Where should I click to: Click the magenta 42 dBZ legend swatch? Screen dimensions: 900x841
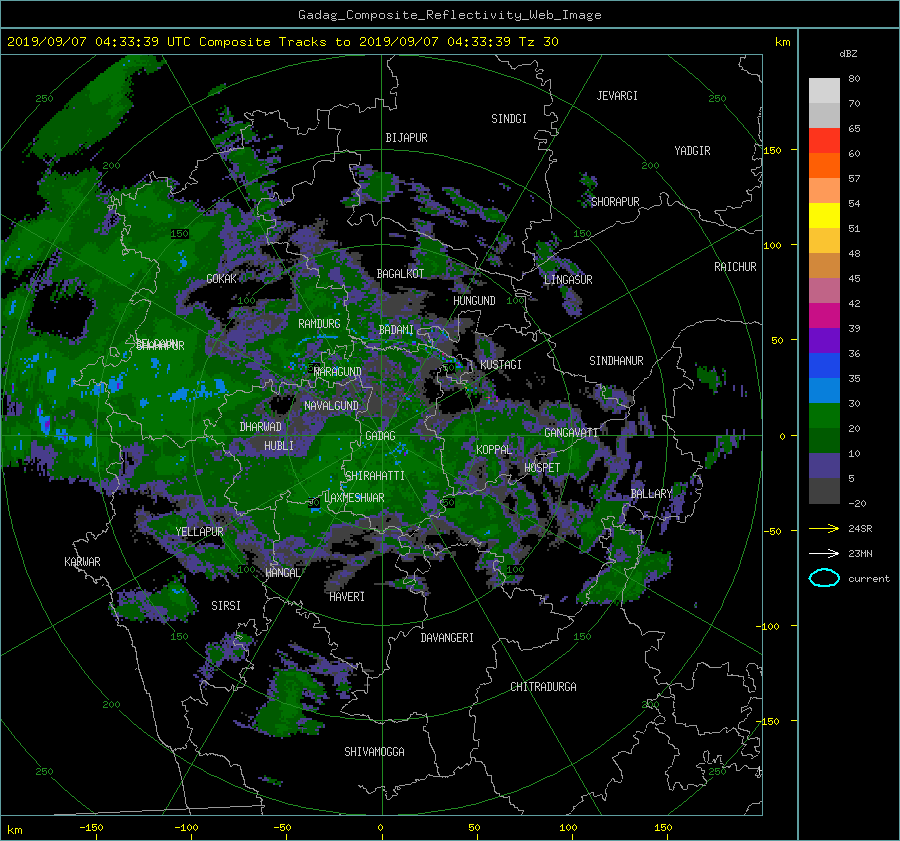(824, 316)
